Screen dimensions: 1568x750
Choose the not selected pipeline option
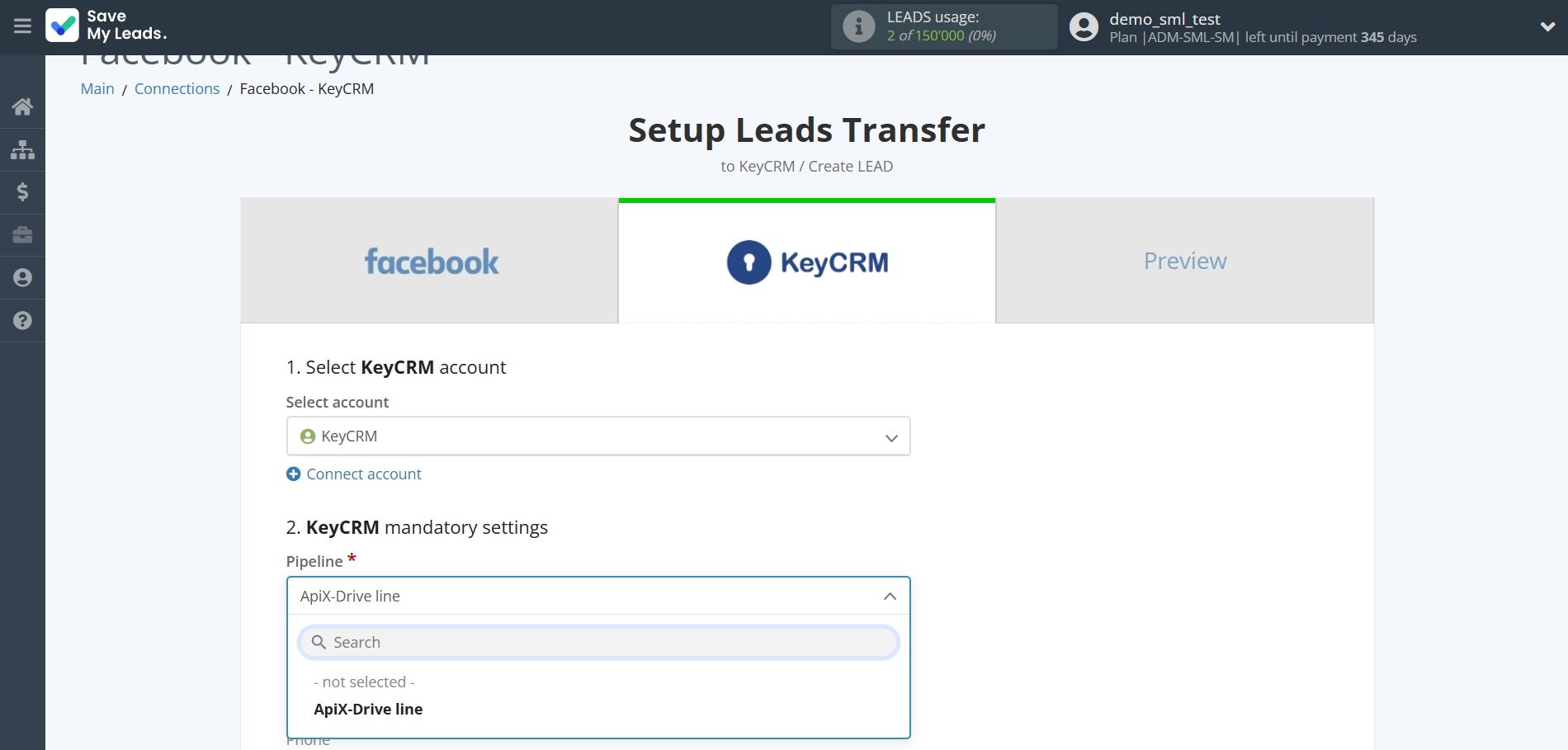[364, 682]
